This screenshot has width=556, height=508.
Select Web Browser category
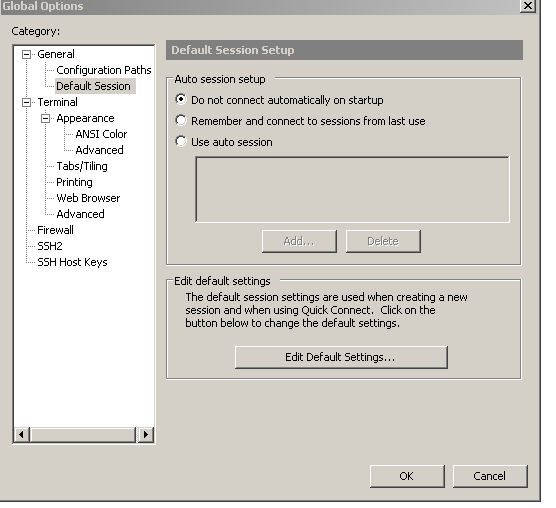pos(88,198)
